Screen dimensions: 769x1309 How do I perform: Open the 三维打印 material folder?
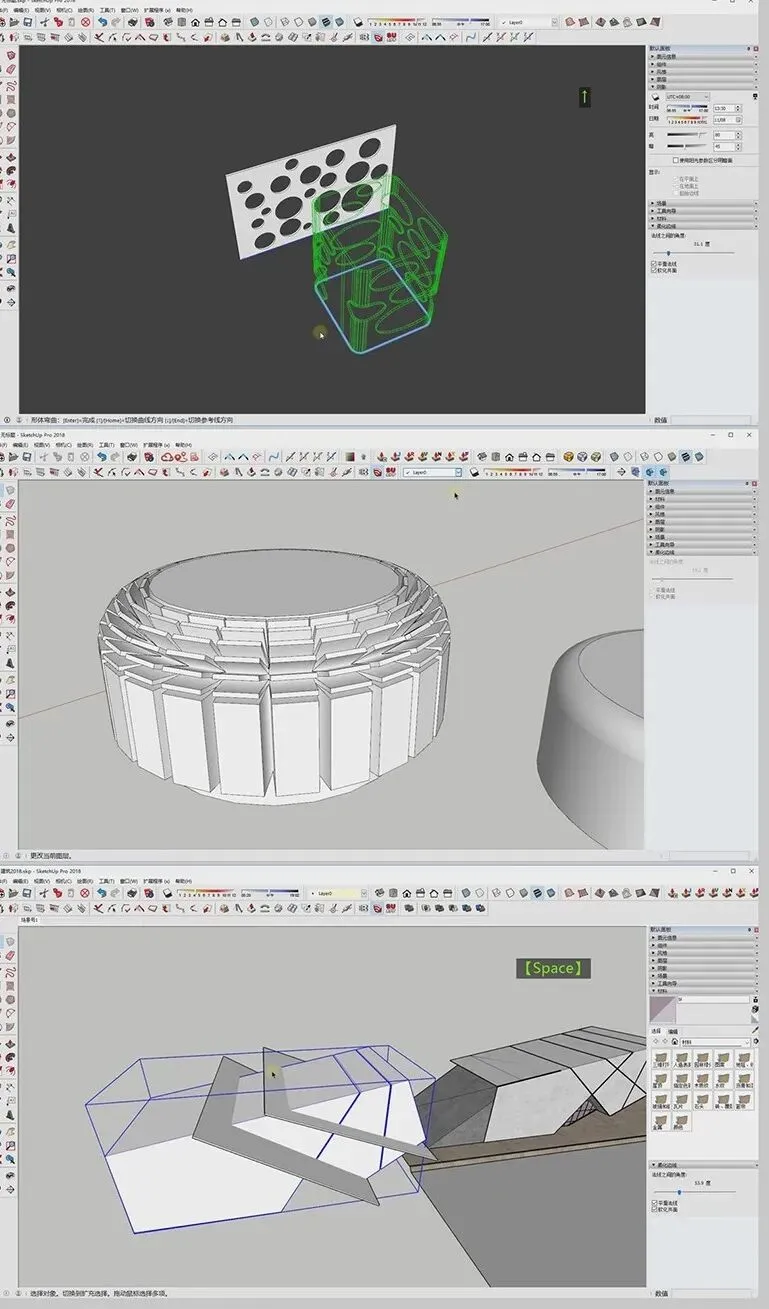click(x=661, y=1059)
